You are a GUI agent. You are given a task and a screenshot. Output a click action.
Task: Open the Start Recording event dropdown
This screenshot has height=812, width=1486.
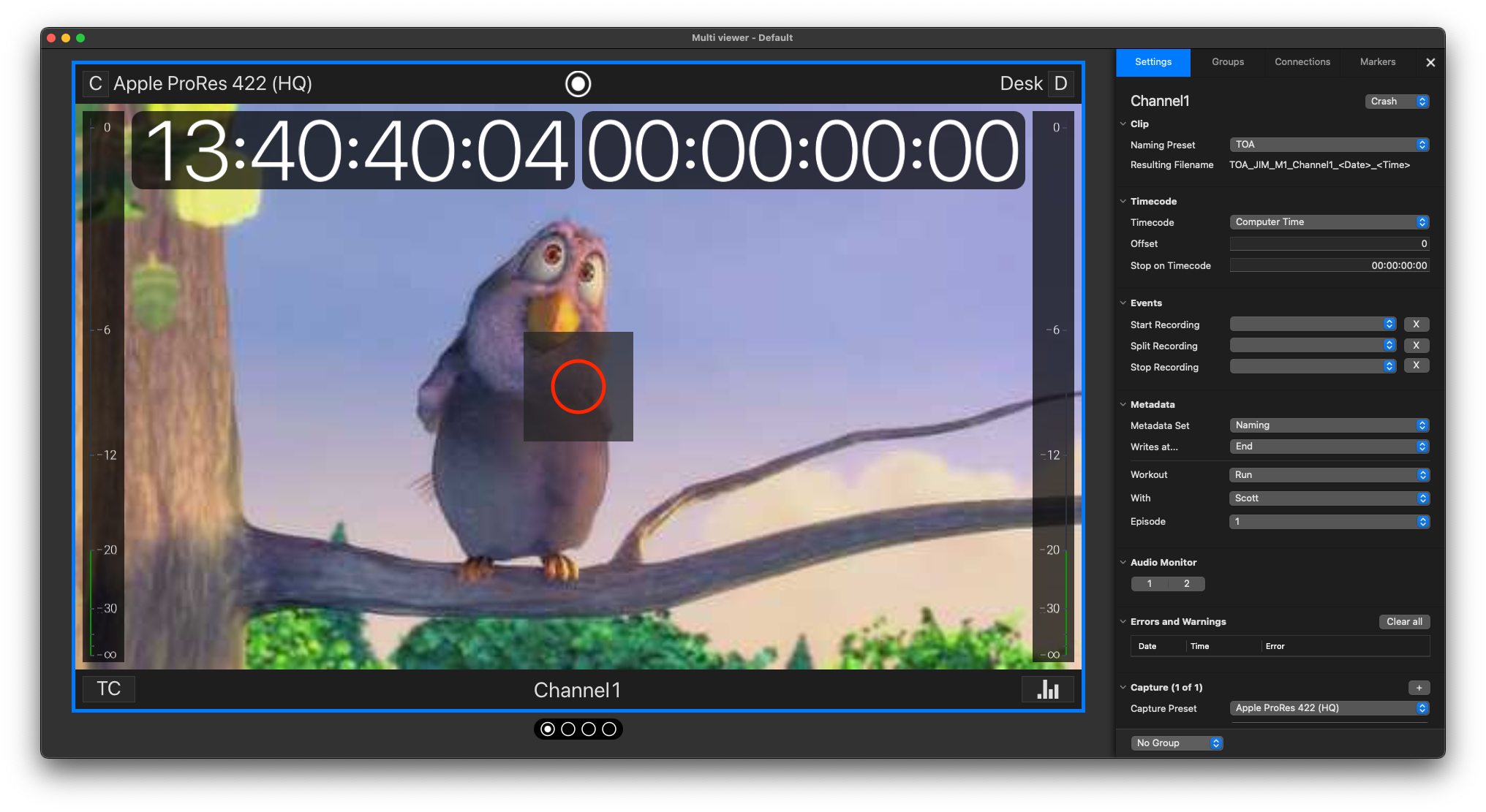coord(1313,324)
